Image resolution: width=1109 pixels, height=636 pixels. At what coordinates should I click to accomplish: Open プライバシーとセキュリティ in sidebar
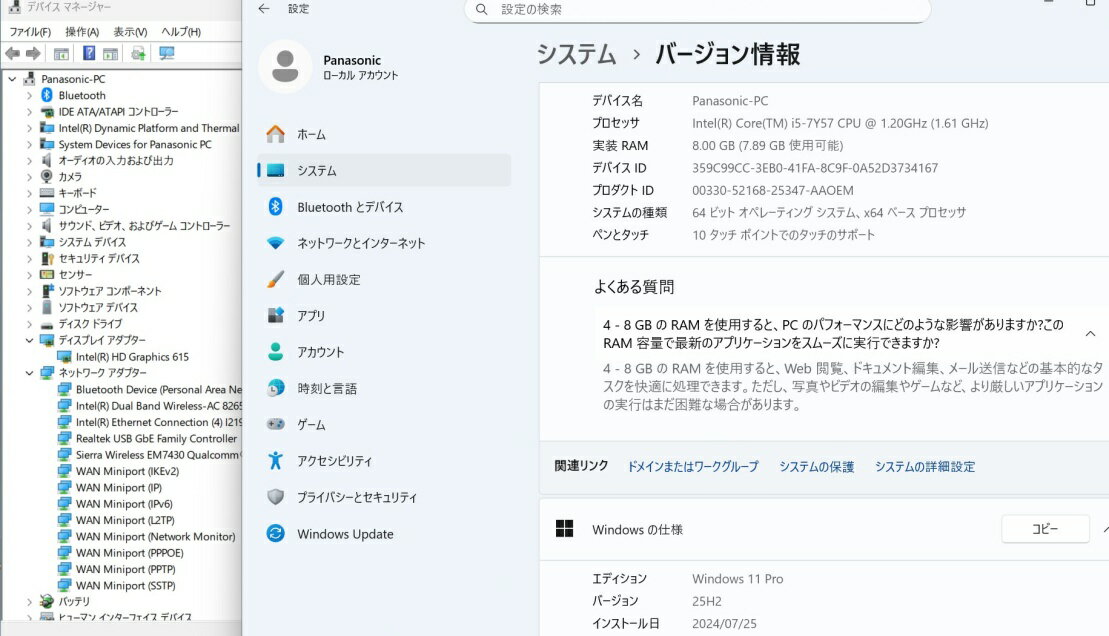pos(356,497)
